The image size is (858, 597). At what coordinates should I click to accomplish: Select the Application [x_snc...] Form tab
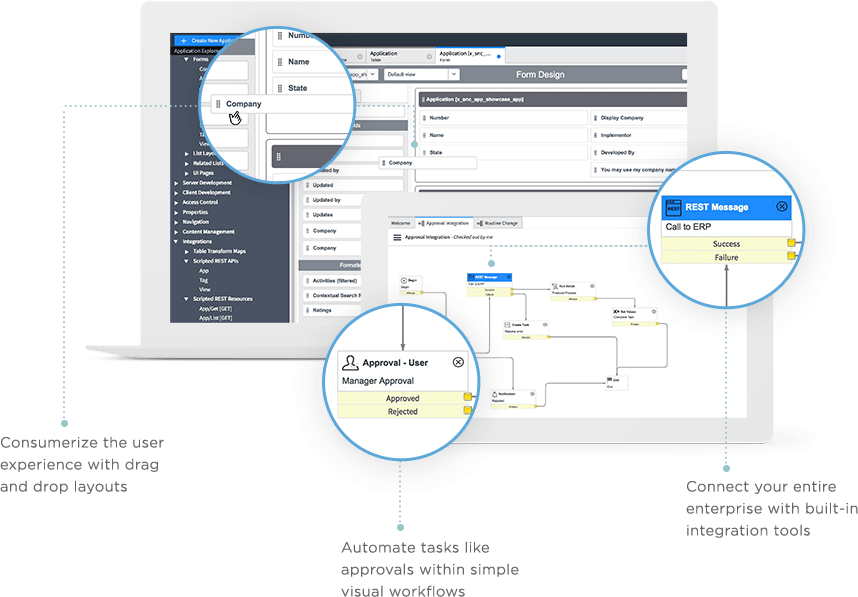pyautogui.click(x=470, y=56)
